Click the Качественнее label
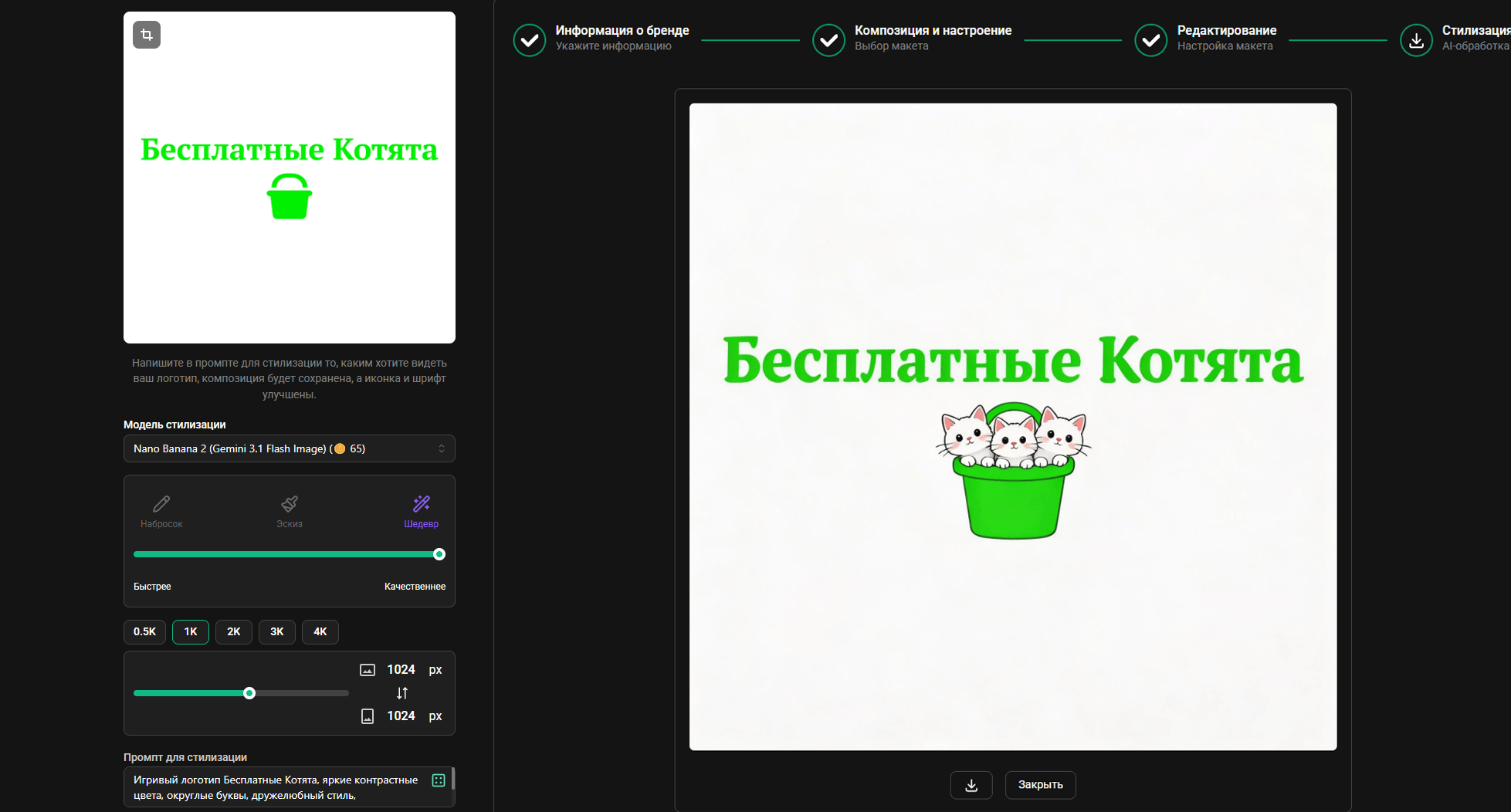The width and height of the screenshot is (1511, 812). (415, 587)
